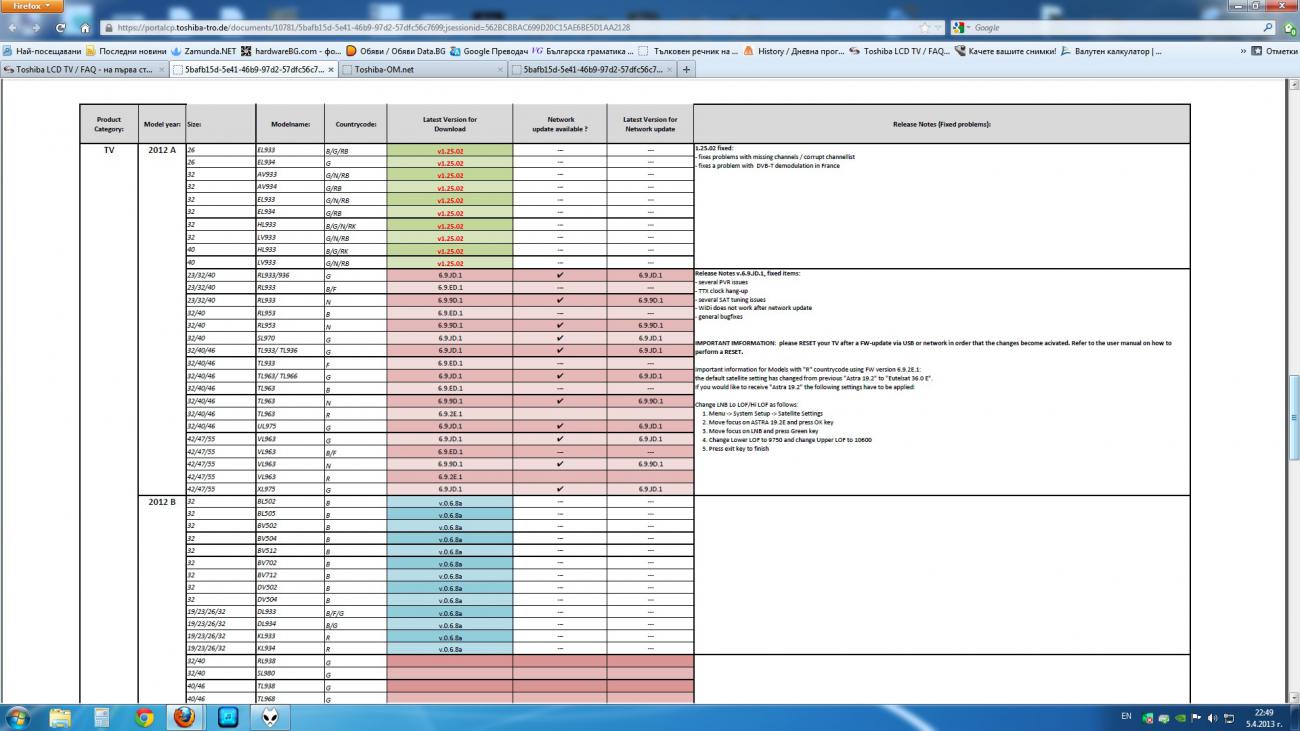1300x731 pixels.
Task: Open the Google Преводач bookmark
Action: [489, 51]
